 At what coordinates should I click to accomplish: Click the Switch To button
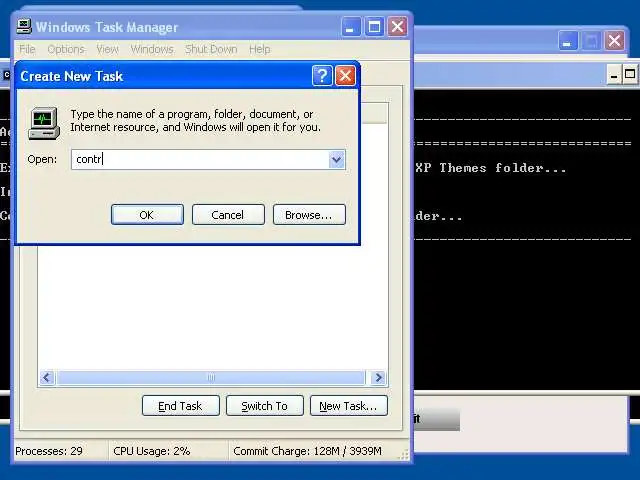coord(265,406)
